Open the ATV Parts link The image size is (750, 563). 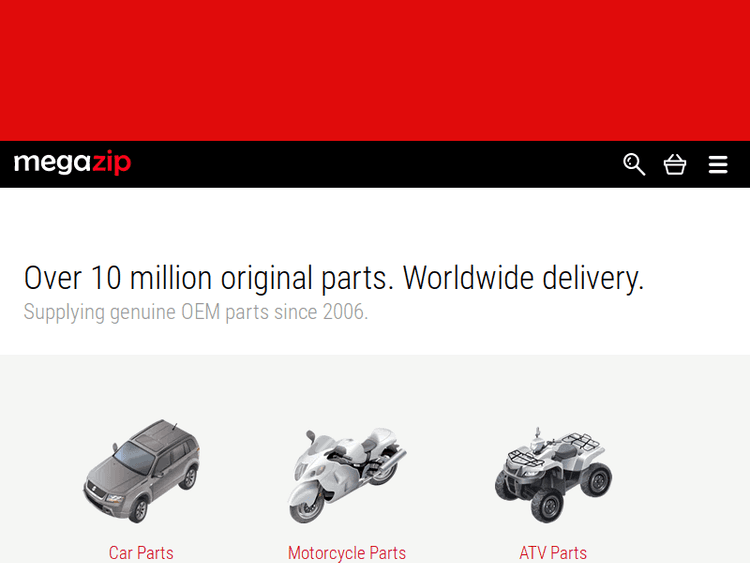click(553, 553)
